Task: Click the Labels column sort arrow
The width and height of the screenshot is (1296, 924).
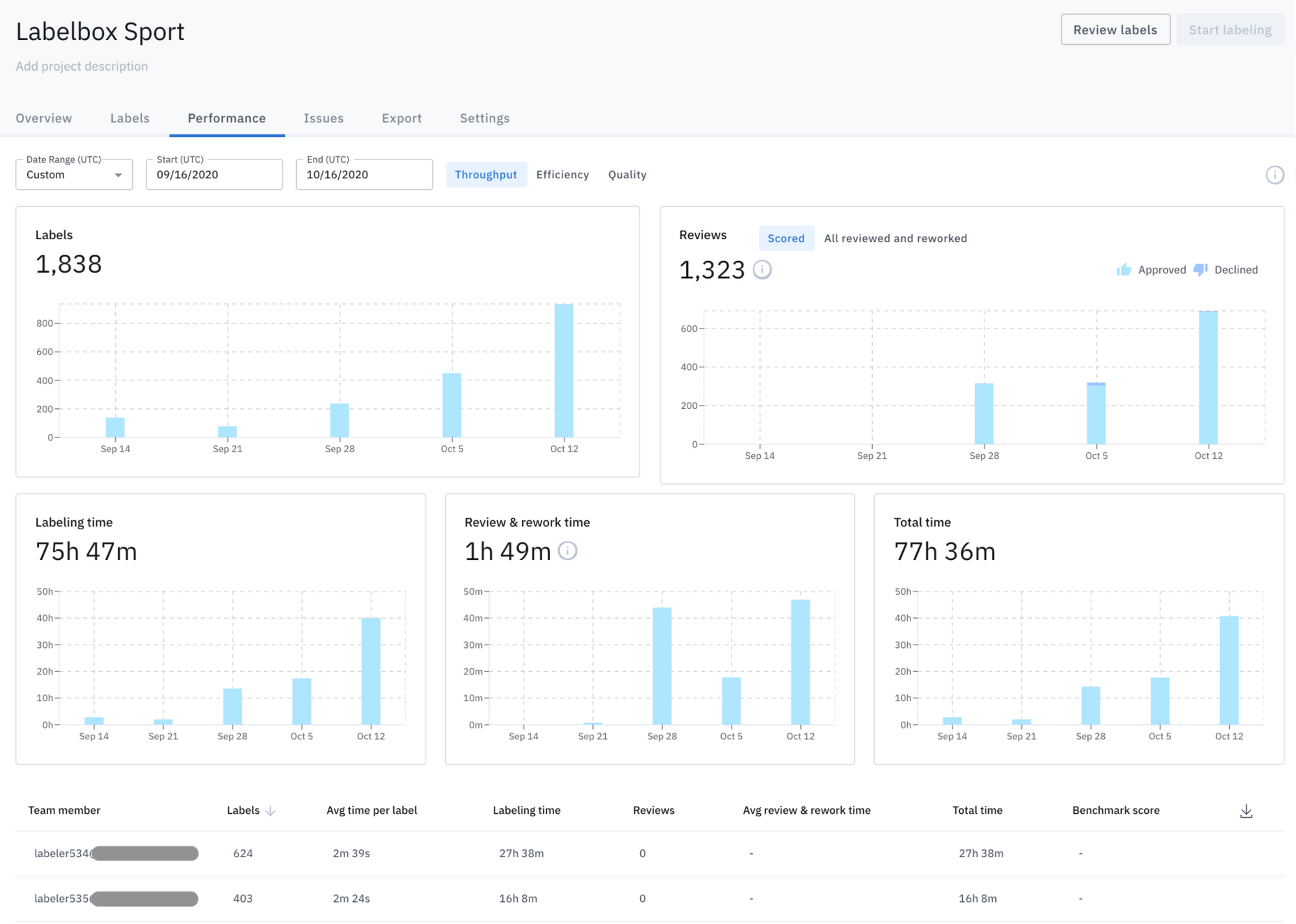Action: tap(271, 811)
